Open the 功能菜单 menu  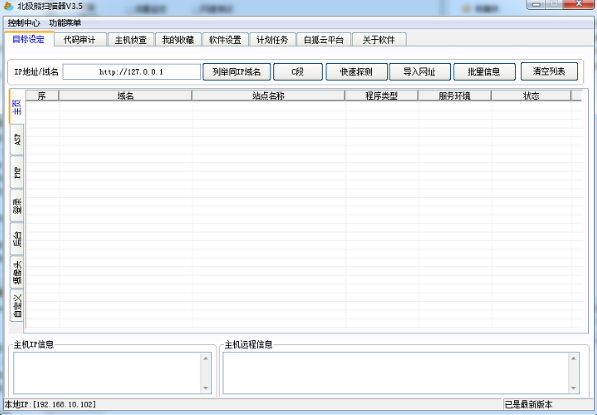(x=65, y=23)
